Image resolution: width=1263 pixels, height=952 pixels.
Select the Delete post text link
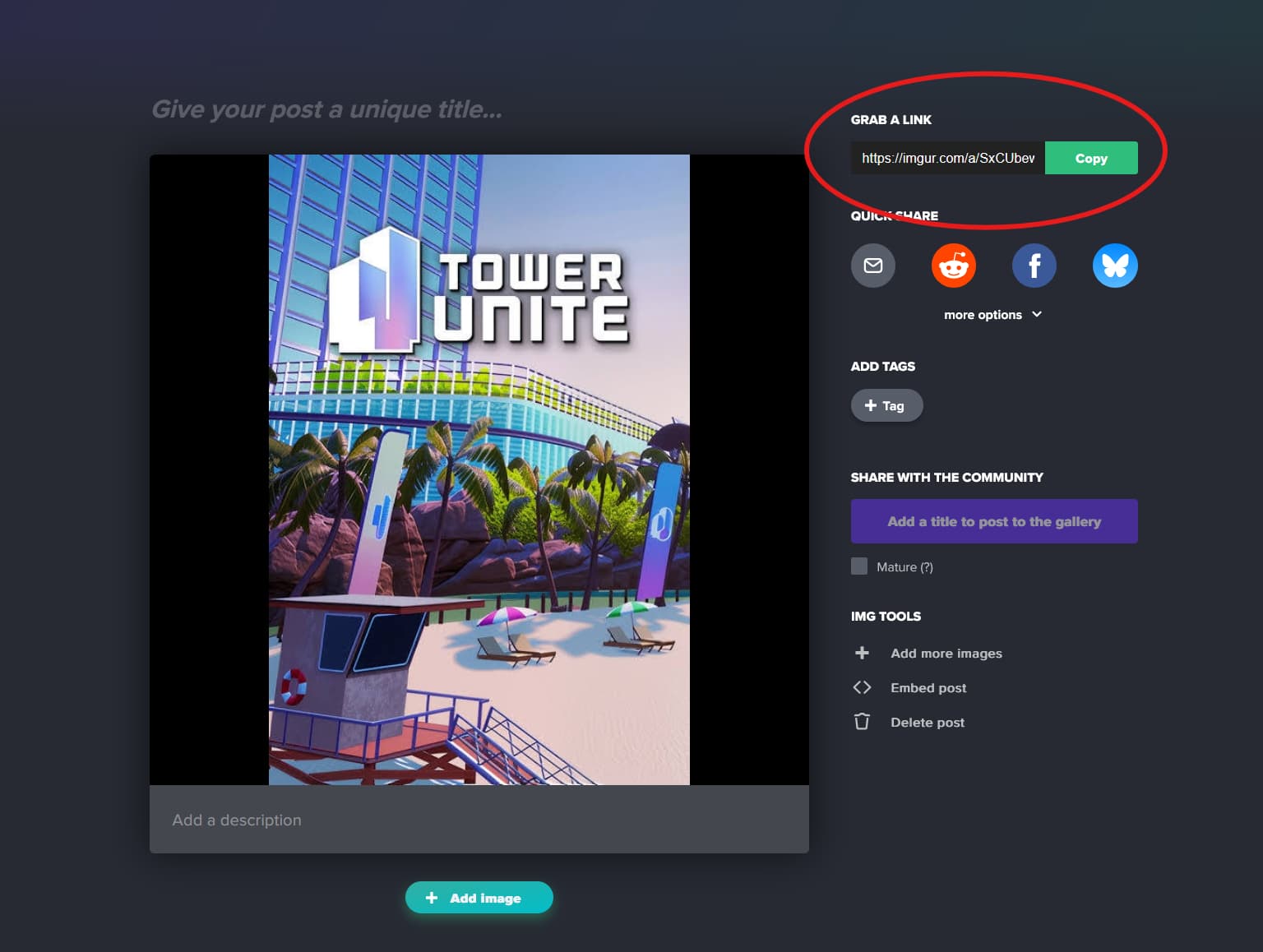[927, 723]
